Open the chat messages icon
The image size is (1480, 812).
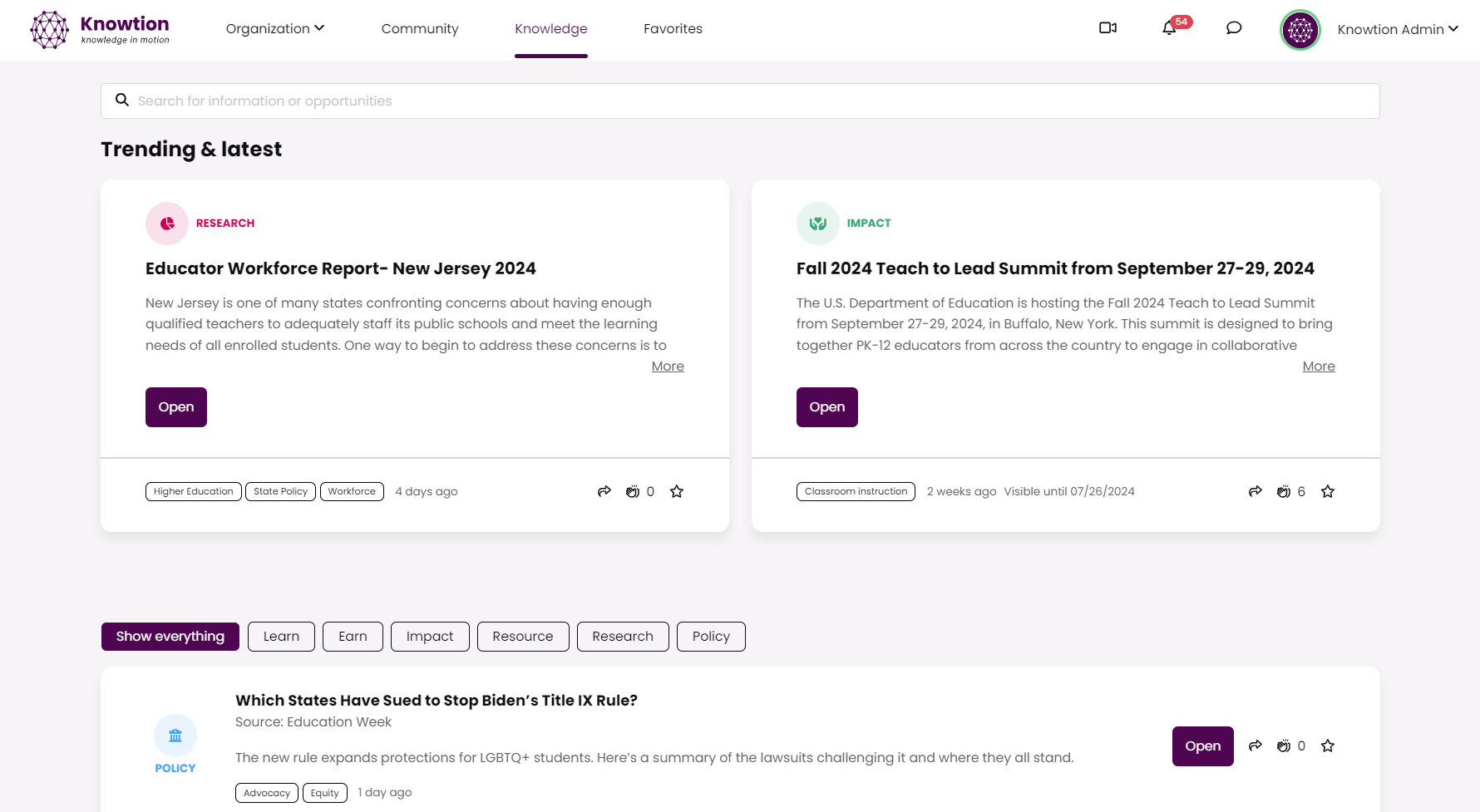click(x=1234, y=28)
